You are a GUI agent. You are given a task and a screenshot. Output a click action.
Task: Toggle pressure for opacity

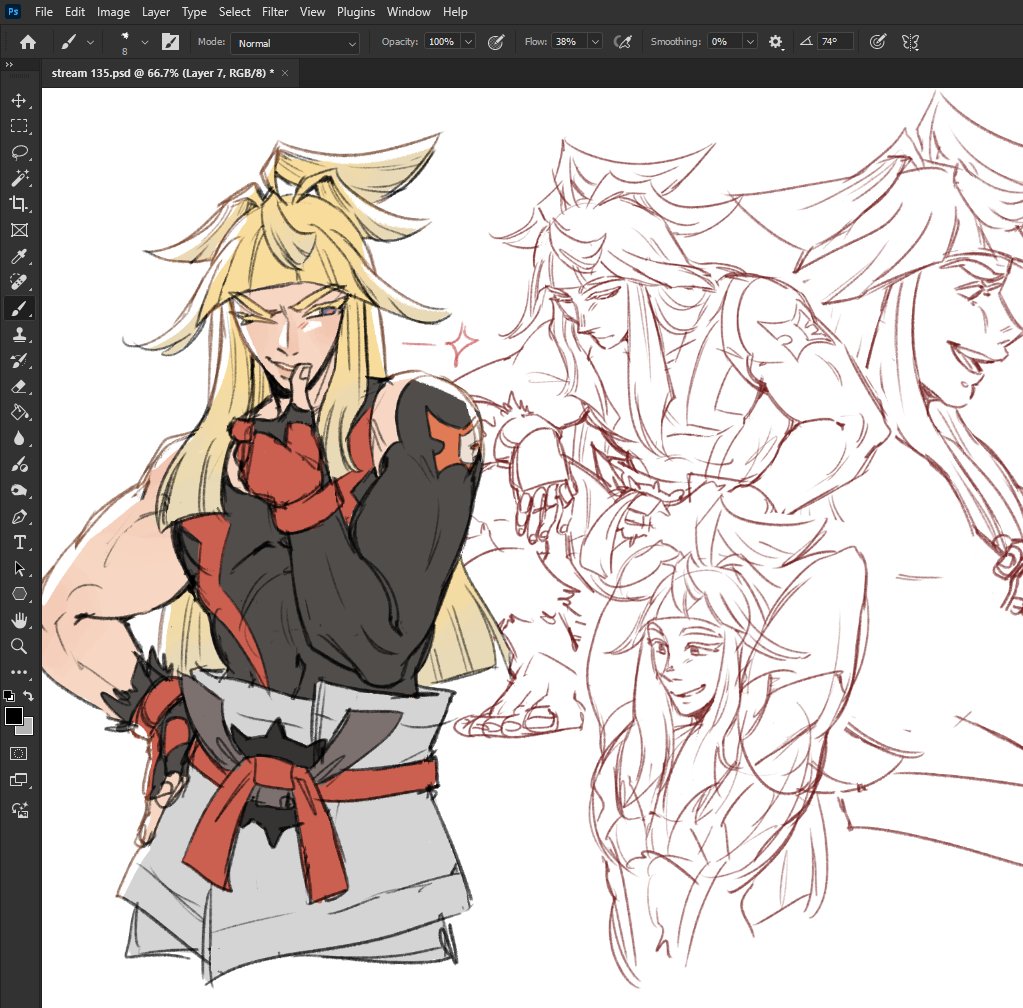point(496,42)
